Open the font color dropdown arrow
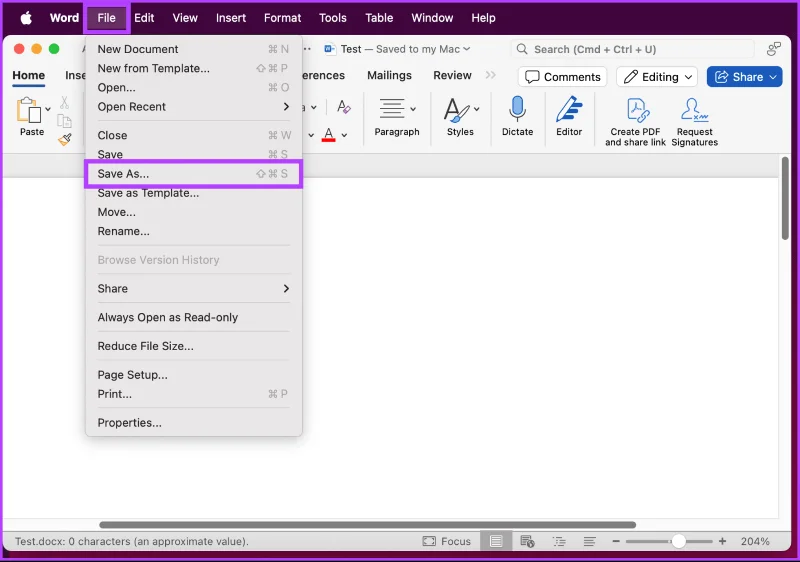 click(x=344, y=135)
